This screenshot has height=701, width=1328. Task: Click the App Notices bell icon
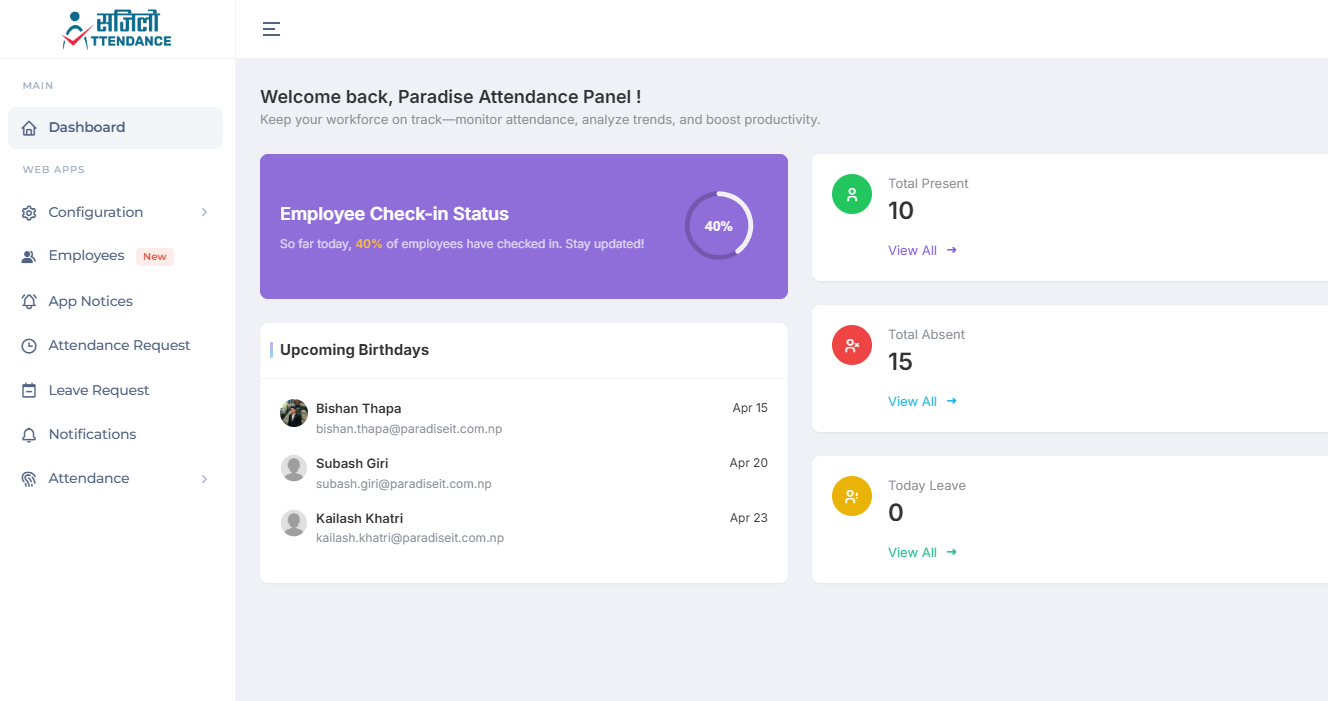[x=29, y=301]
